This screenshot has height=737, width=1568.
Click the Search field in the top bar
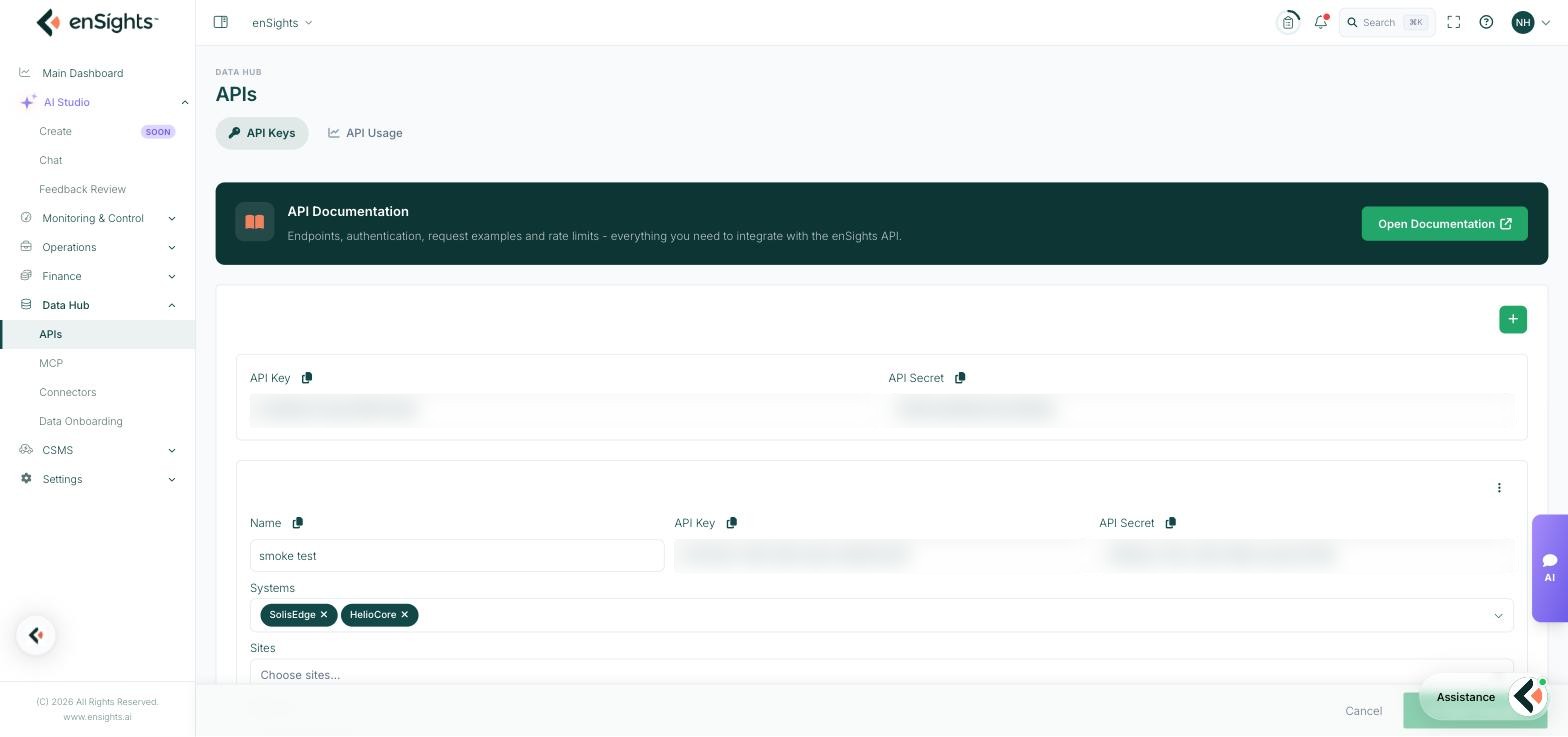(1387, 22)
